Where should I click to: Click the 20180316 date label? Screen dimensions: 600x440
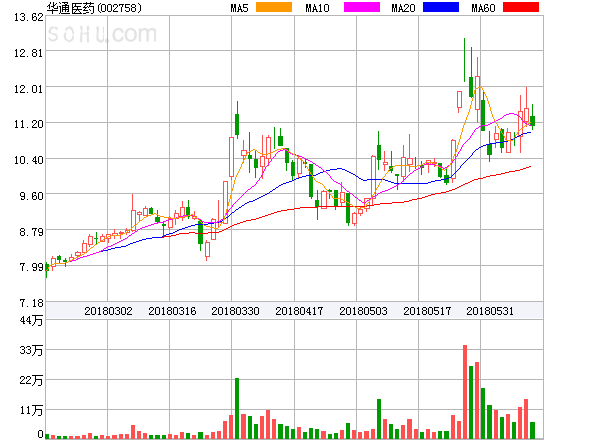pos(172,311)
